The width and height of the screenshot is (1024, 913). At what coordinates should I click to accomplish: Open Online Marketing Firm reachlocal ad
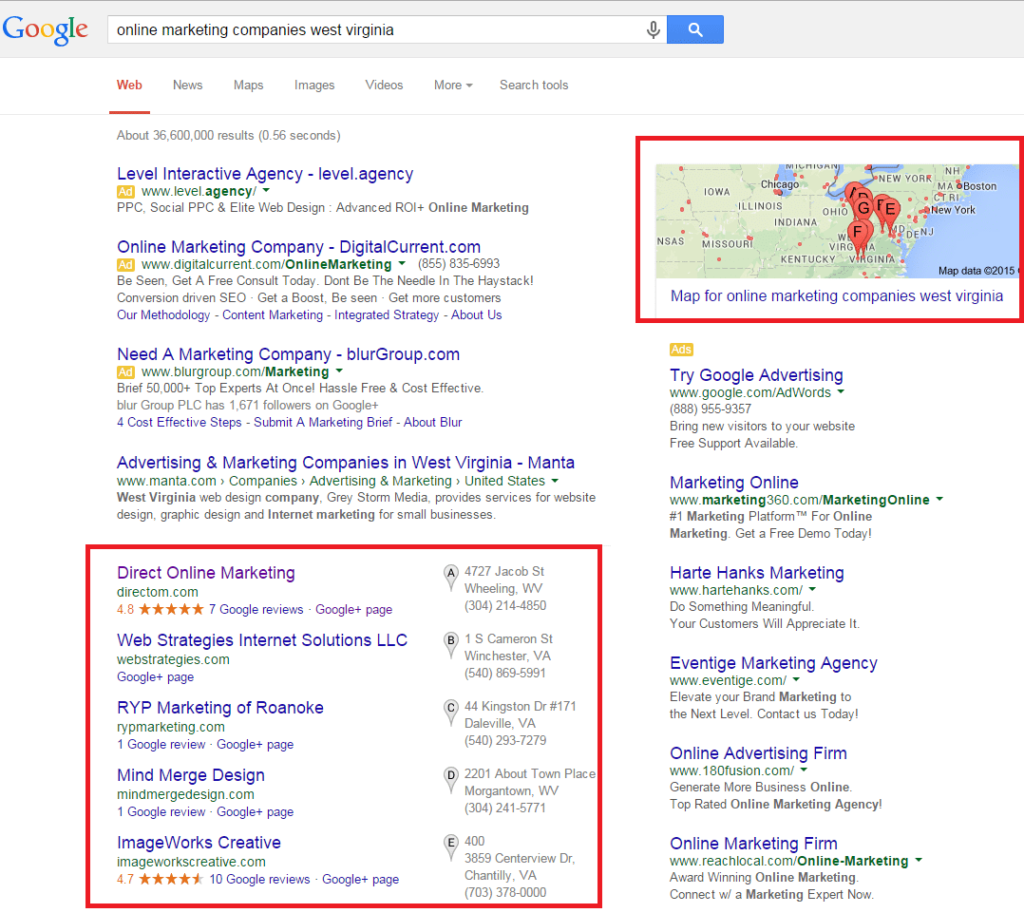click(754, 843)
